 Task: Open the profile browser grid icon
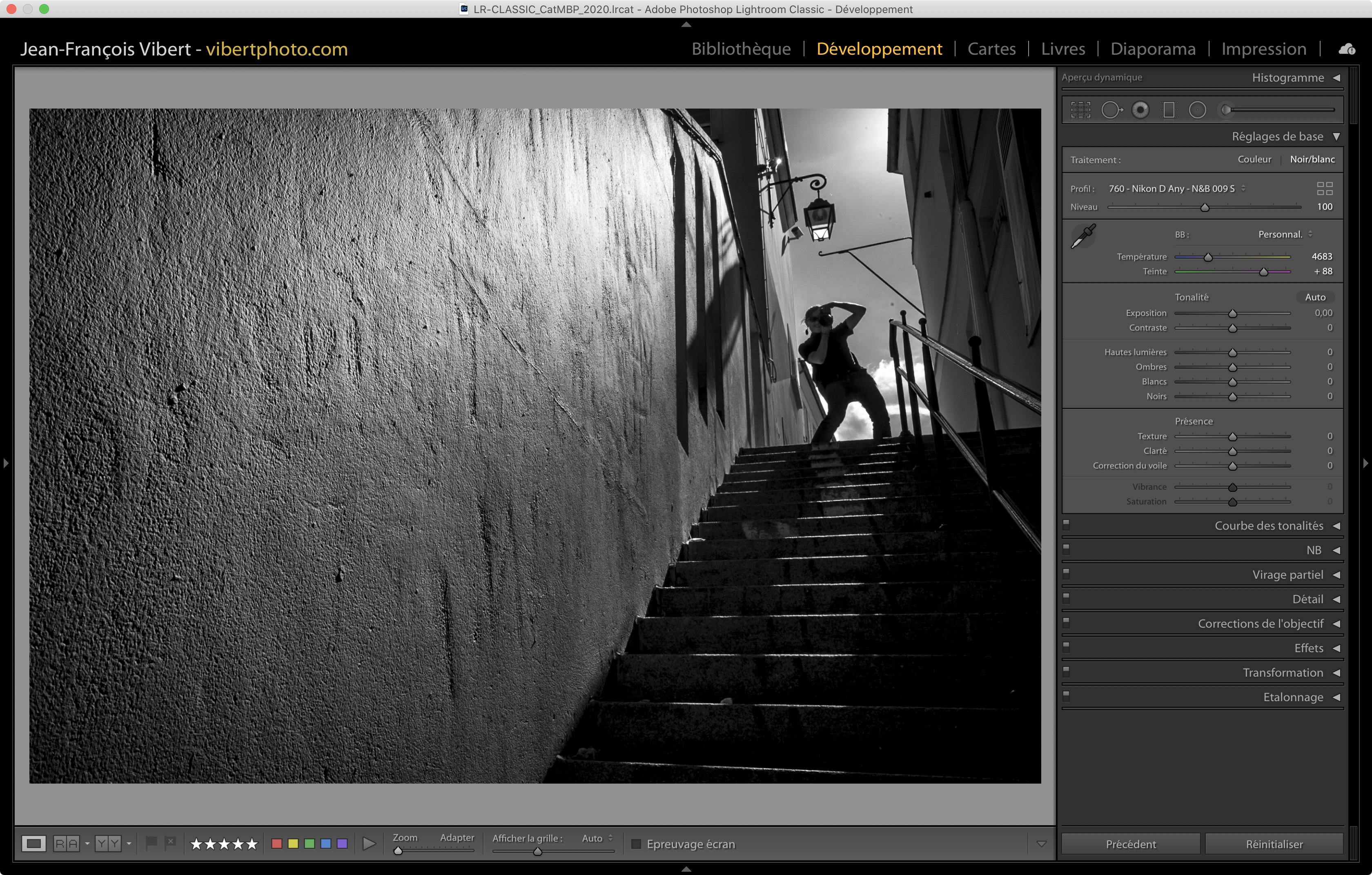(1325, 189)
